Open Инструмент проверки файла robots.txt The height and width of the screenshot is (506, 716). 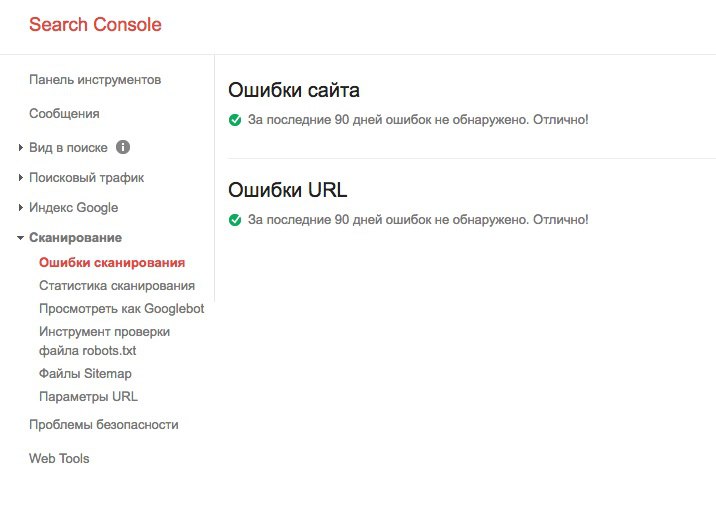click(105, 341)
